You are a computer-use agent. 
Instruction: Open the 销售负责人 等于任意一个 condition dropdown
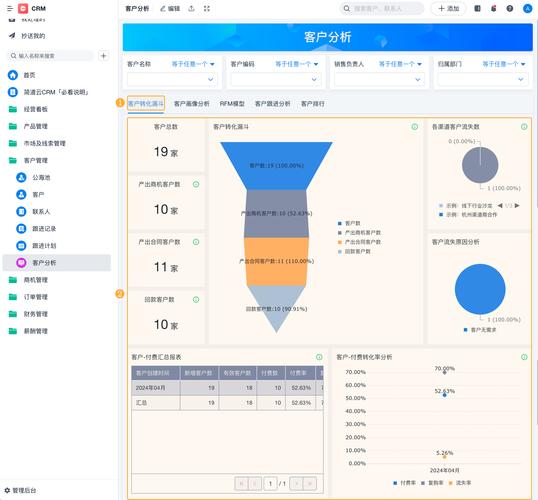point(400,64)
